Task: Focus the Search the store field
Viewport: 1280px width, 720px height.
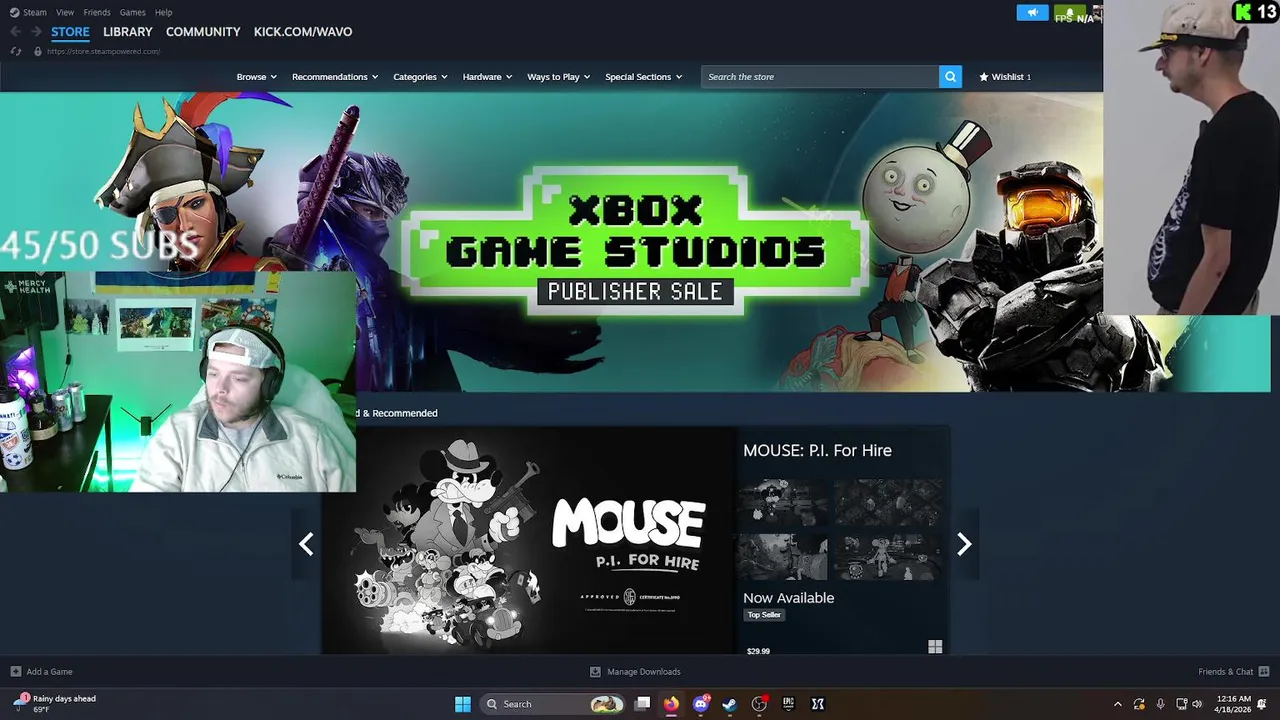Action: (820, 77)
